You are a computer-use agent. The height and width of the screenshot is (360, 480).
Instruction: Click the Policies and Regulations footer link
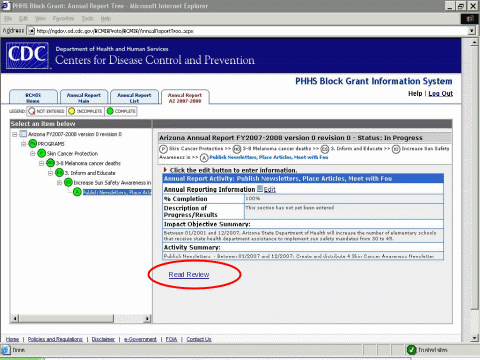55,339
